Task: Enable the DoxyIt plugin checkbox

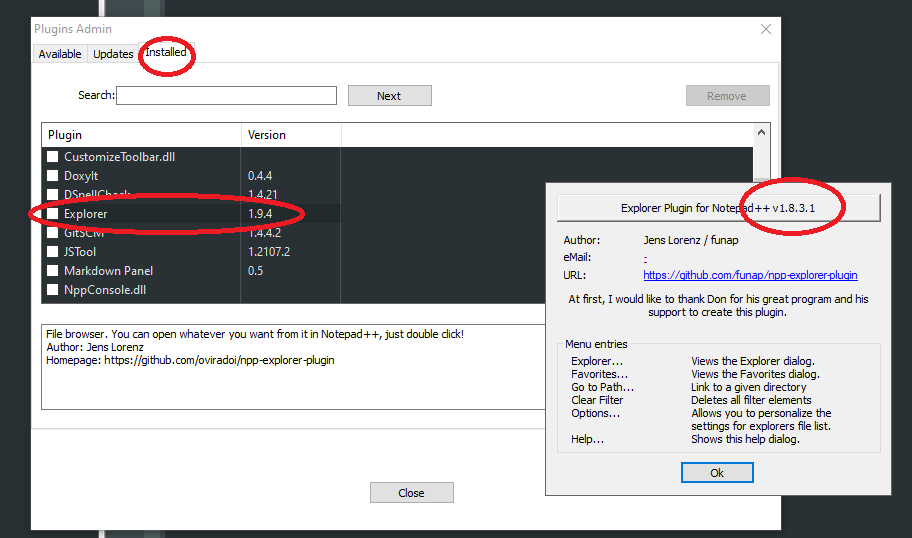Action: coord(53,176)
